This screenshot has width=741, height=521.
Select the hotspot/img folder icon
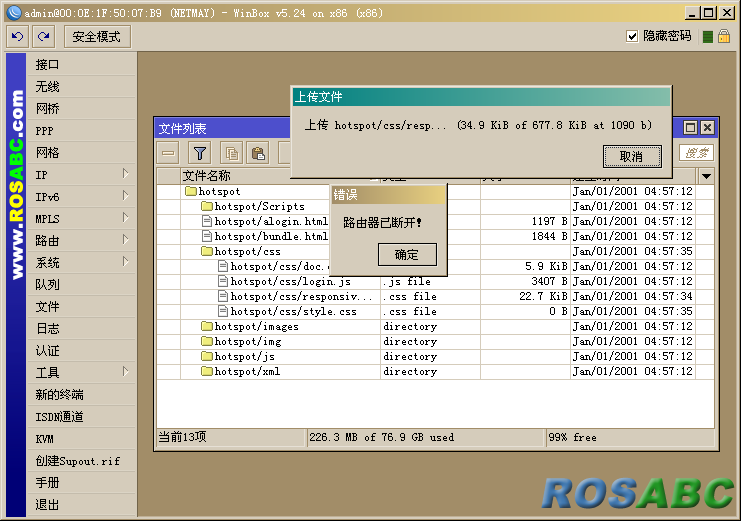207,341
